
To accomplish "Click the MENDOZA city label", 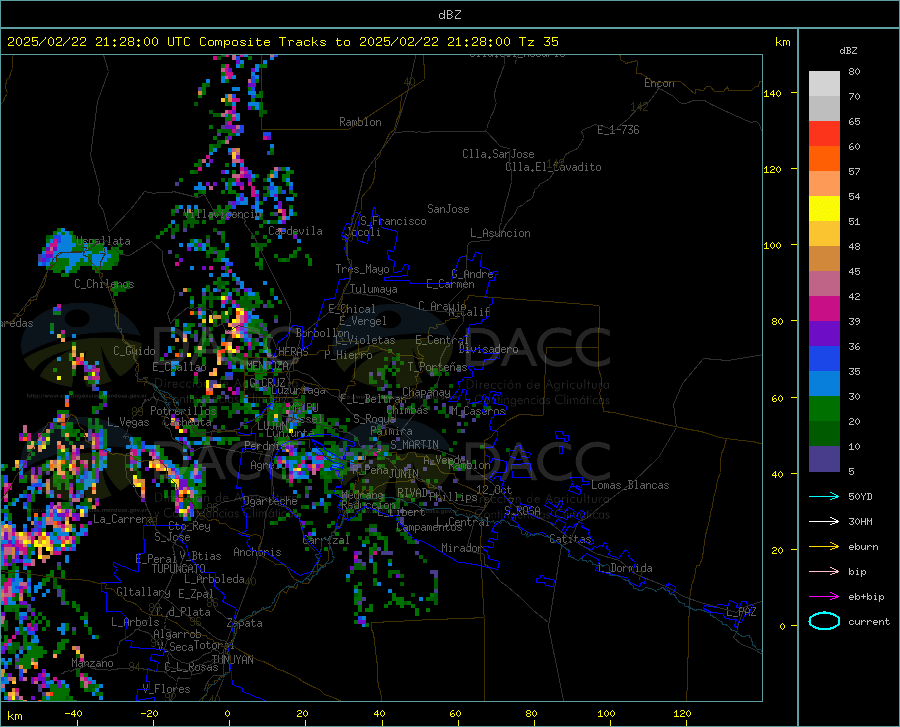I will pos(267,366).
